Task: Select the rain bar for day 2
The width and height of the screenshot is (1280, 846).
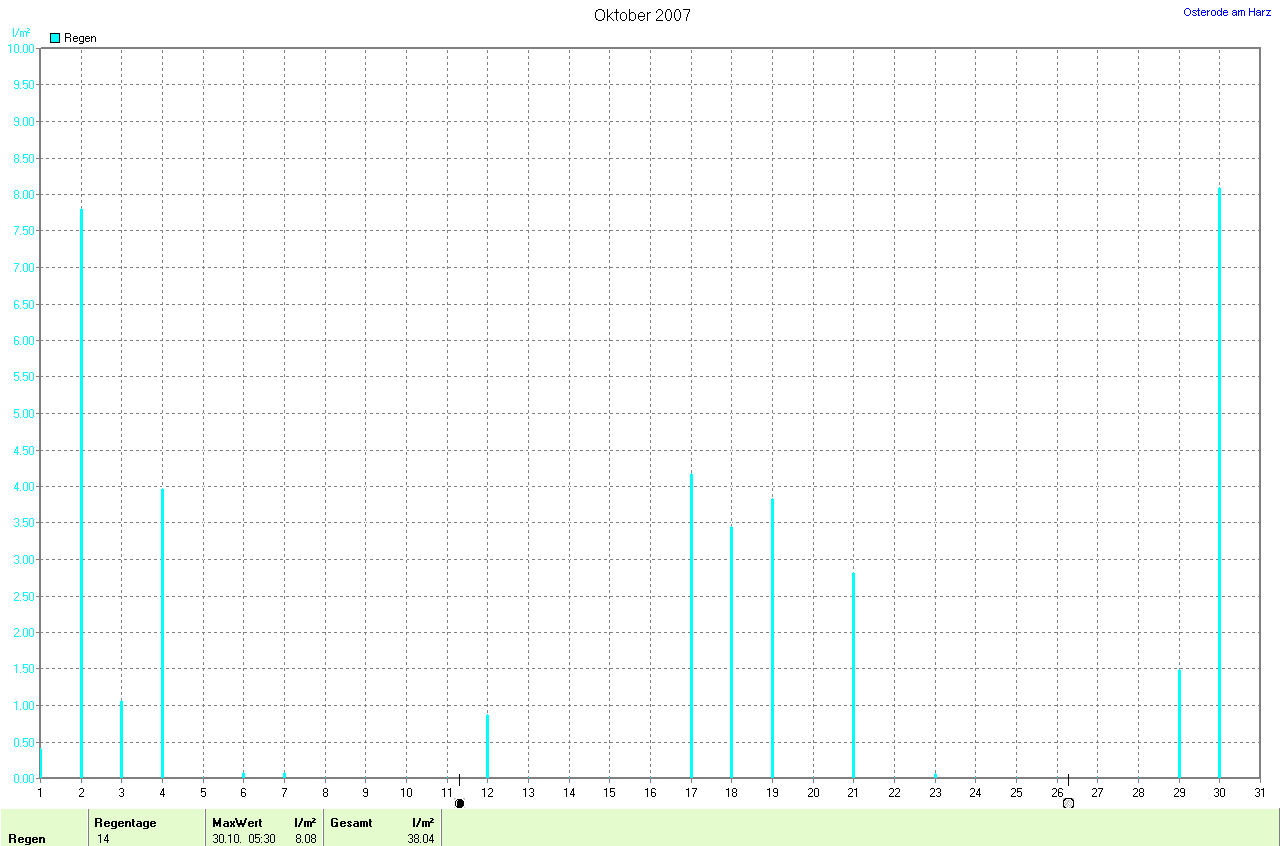Action: 81,490
